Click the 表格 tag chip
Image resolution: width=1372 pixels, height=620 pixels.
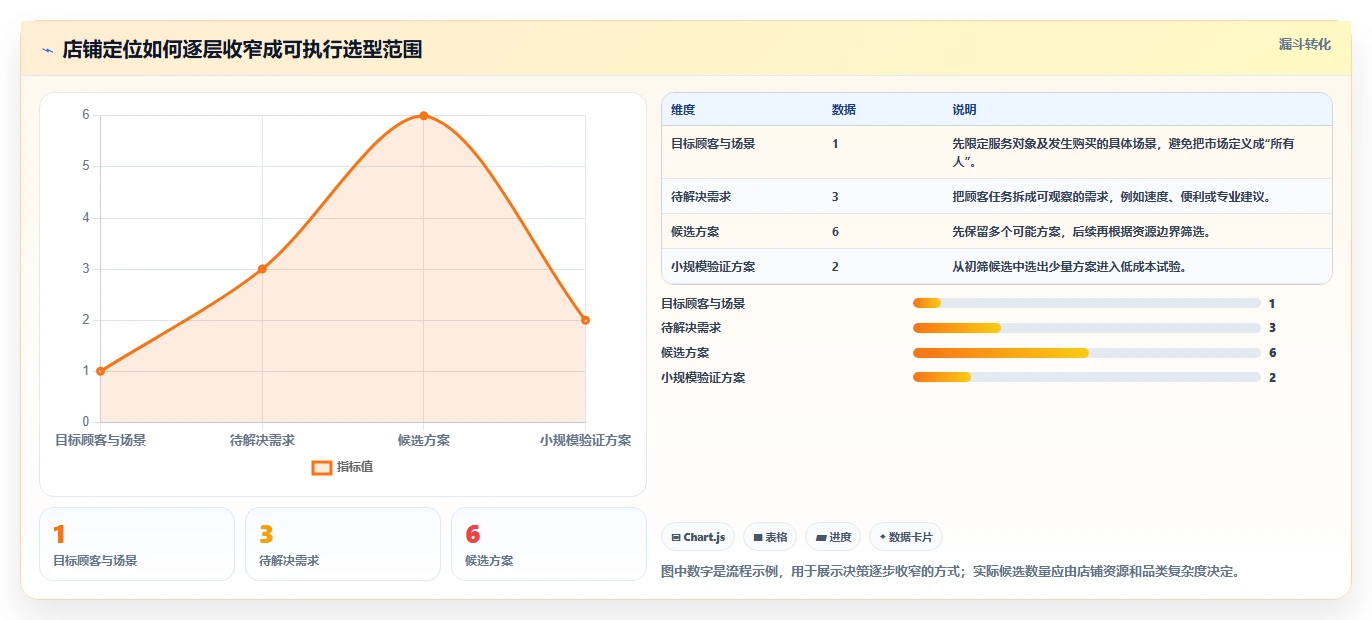(770, 537)
